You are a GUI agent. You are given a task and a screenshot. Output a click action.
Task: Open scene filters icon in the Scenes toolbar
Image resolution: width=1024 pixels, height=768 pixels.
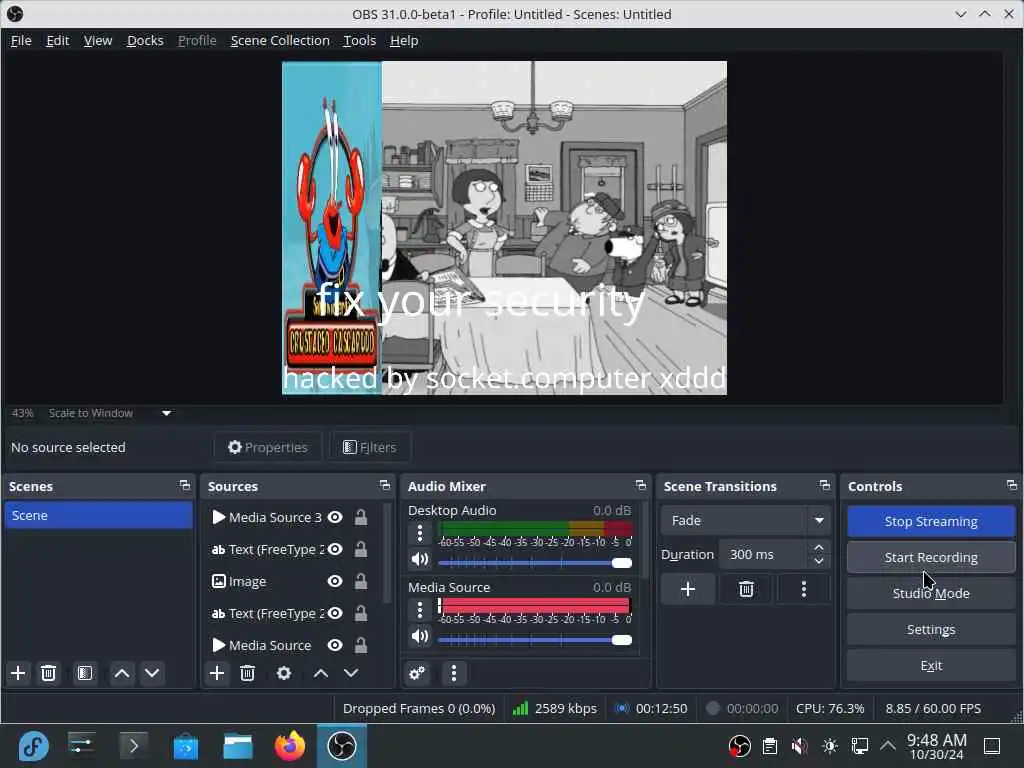tap(85, 673)
